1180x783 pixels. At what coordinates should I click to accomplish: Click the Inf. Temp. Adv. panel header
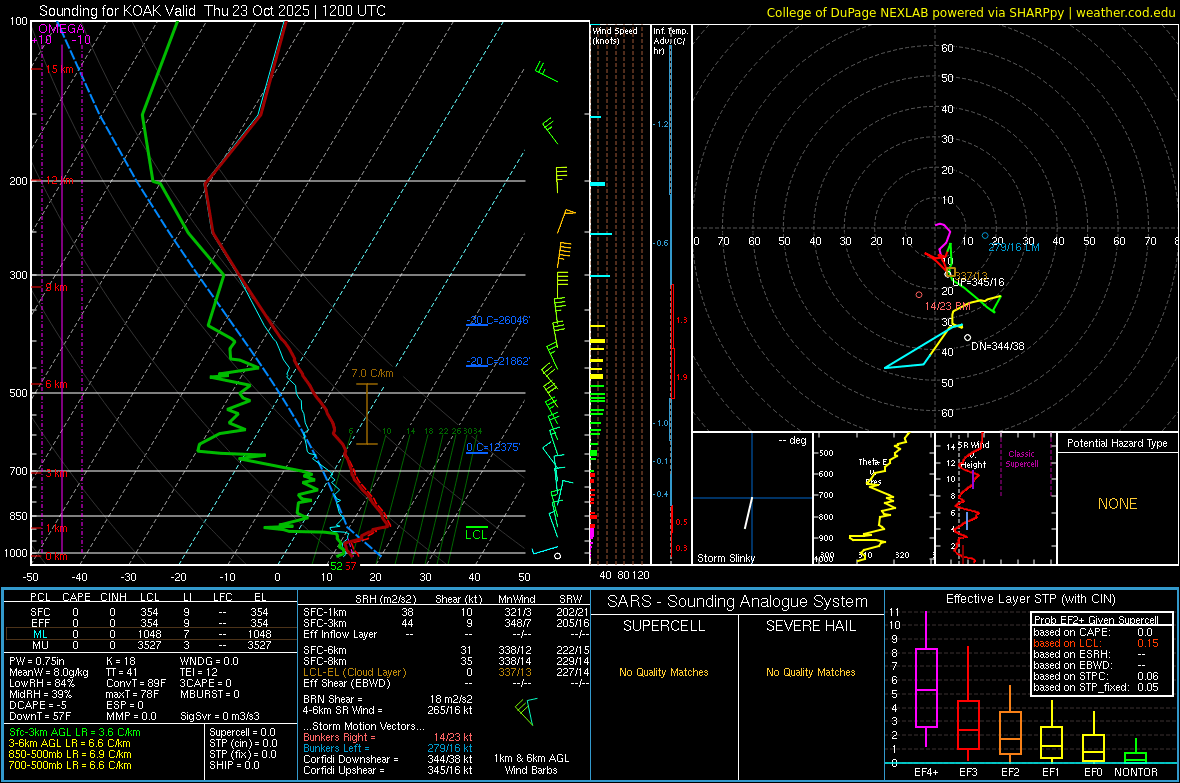click(x=670, y=41)
